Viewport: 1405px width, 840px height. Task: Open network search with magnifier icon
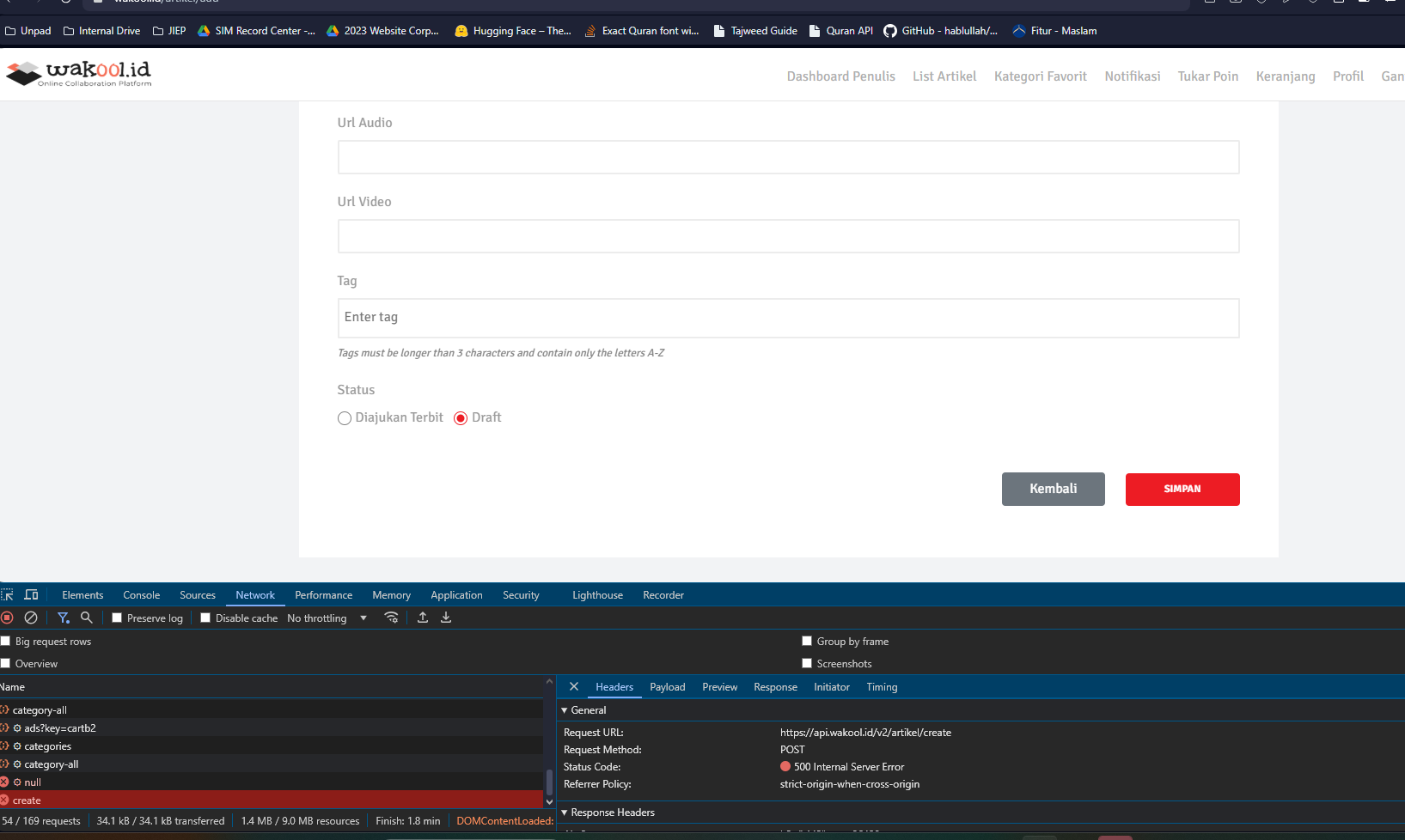click(87, 618)
